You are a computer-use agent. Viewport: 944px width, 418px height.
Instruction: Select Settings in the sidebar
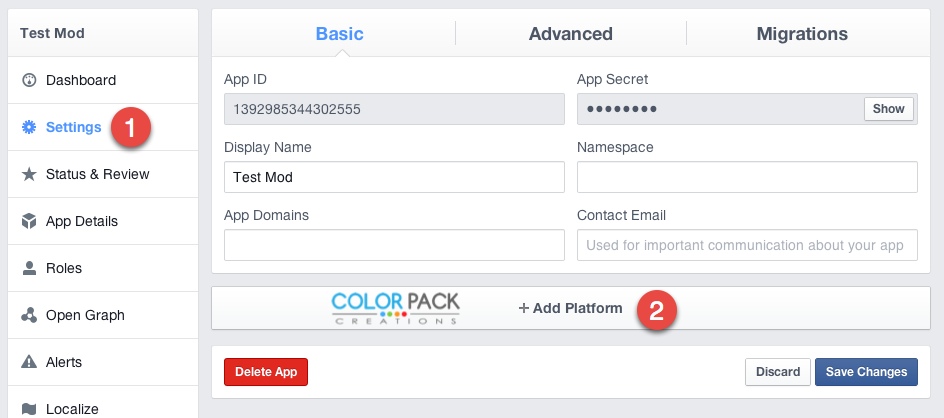tap(103, 127)
